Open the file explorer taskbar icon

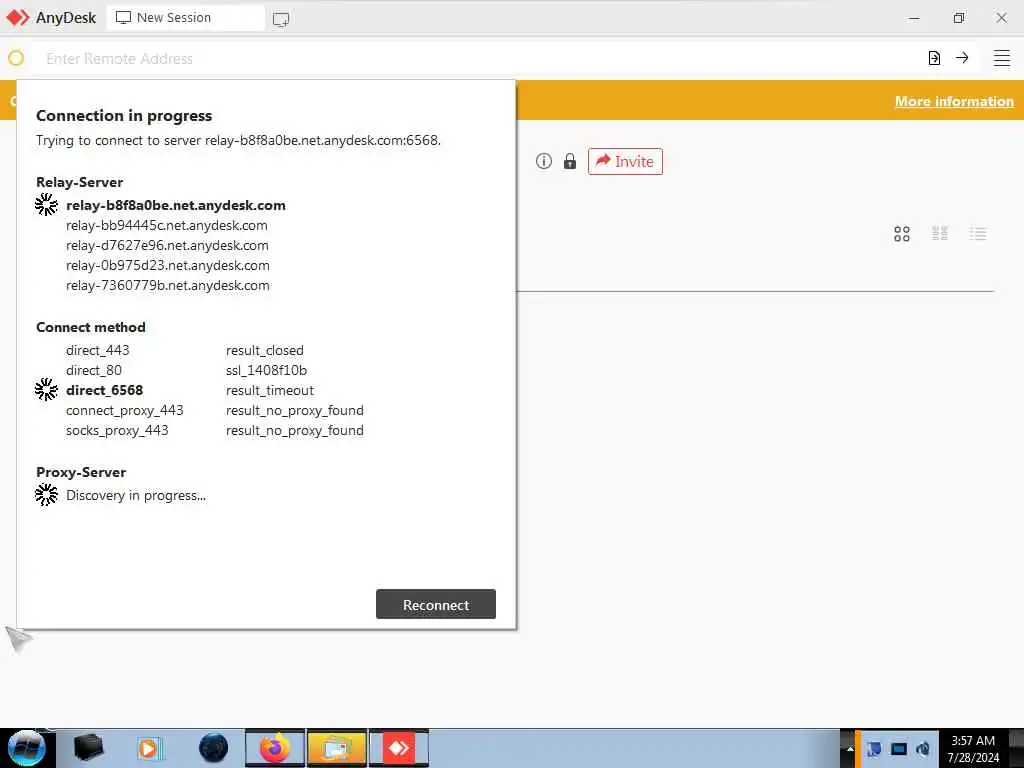coord(337,748)
